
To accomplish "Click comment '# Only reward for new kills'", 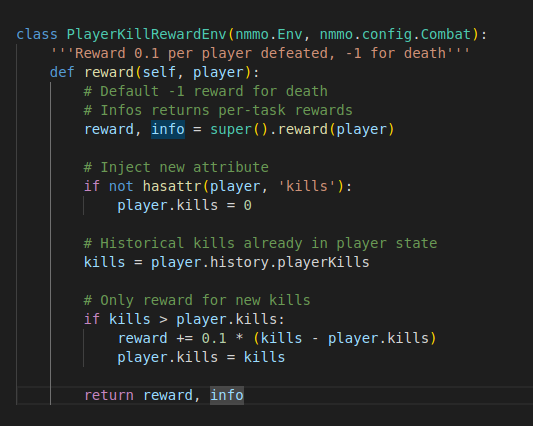I will 197,301.
